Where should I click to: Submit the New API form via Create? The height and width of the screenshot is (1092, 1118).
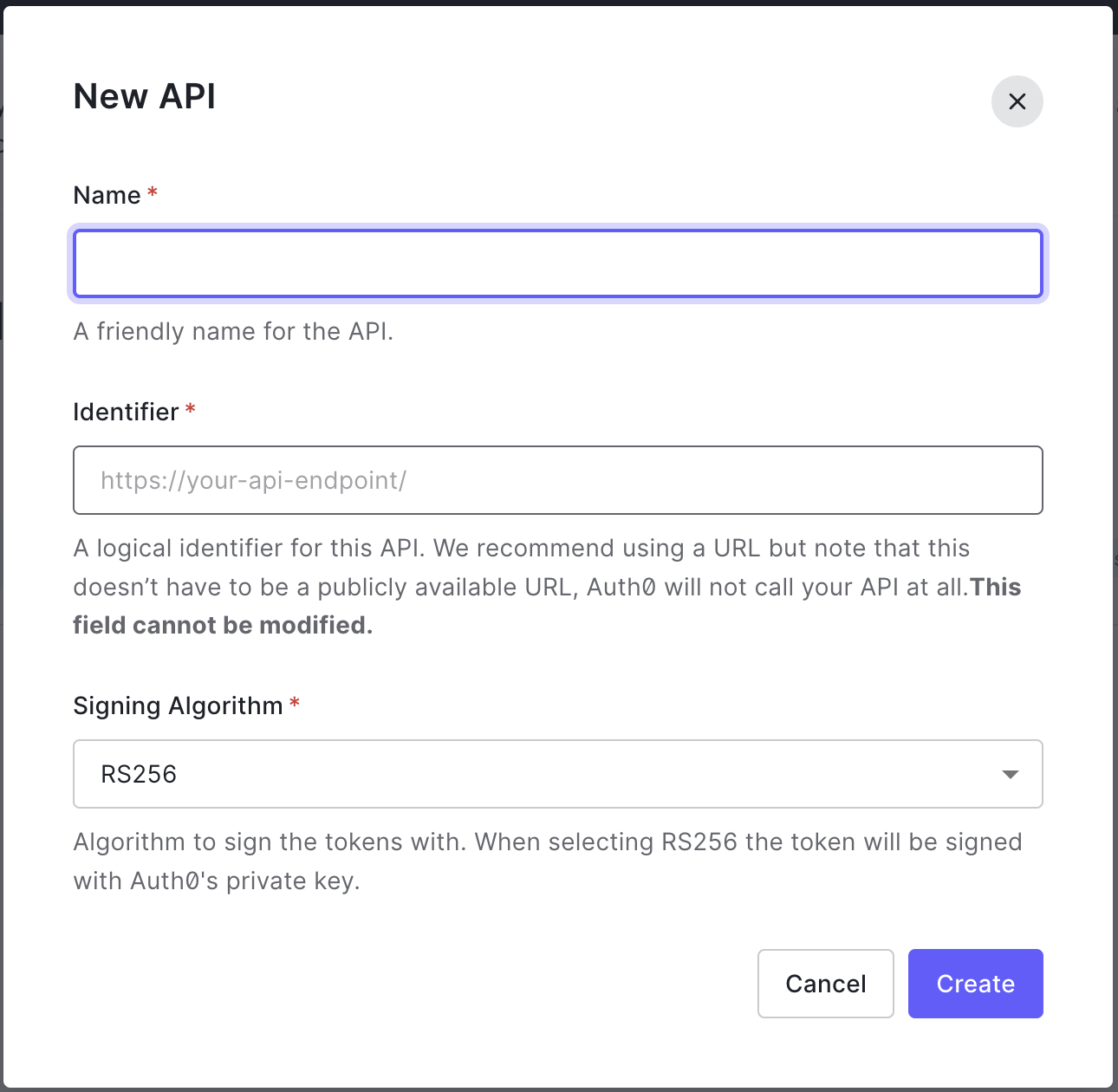pyautogui.click(x=975, y=984)
